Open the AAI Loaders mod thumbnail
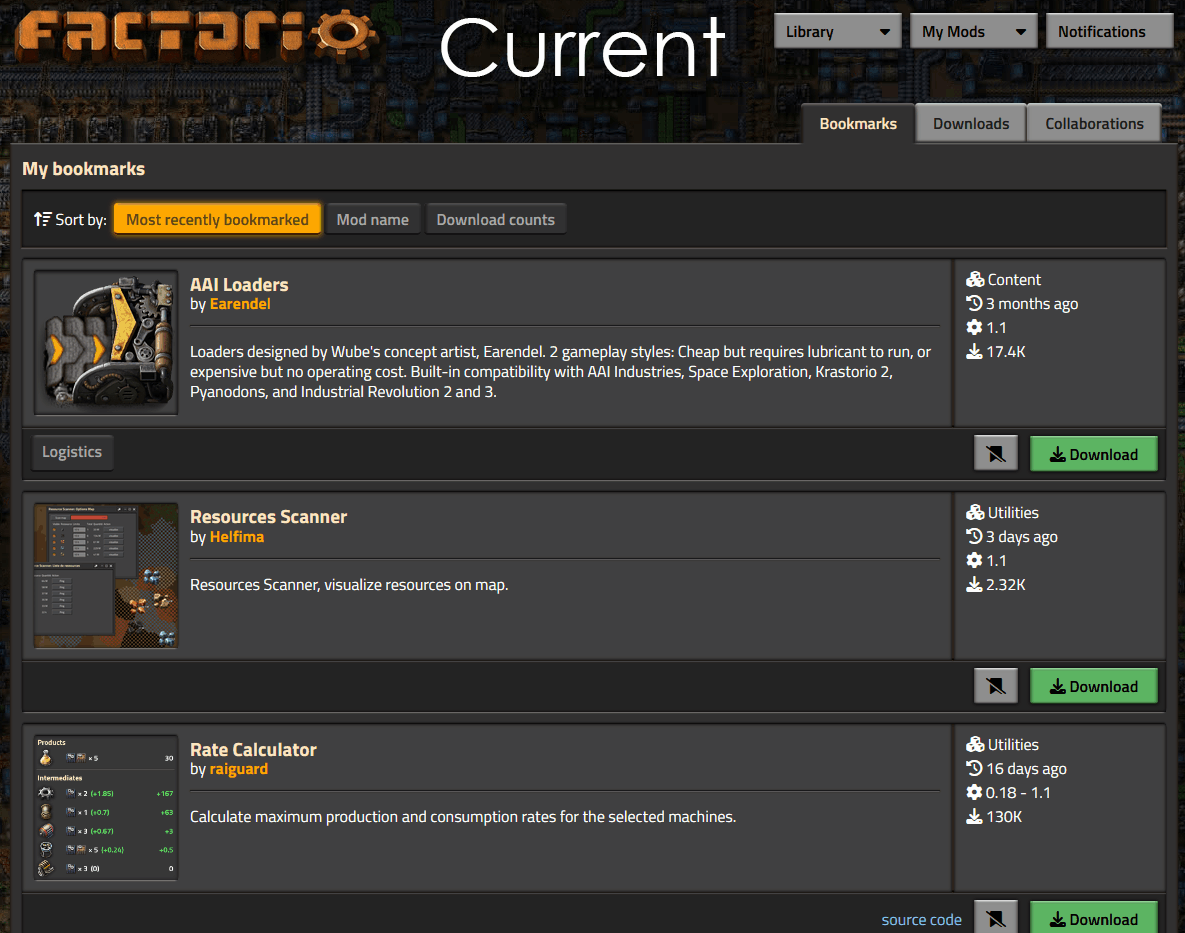Screen dimensions: 1185x933 pyautogui.click(x=106, y=342)
